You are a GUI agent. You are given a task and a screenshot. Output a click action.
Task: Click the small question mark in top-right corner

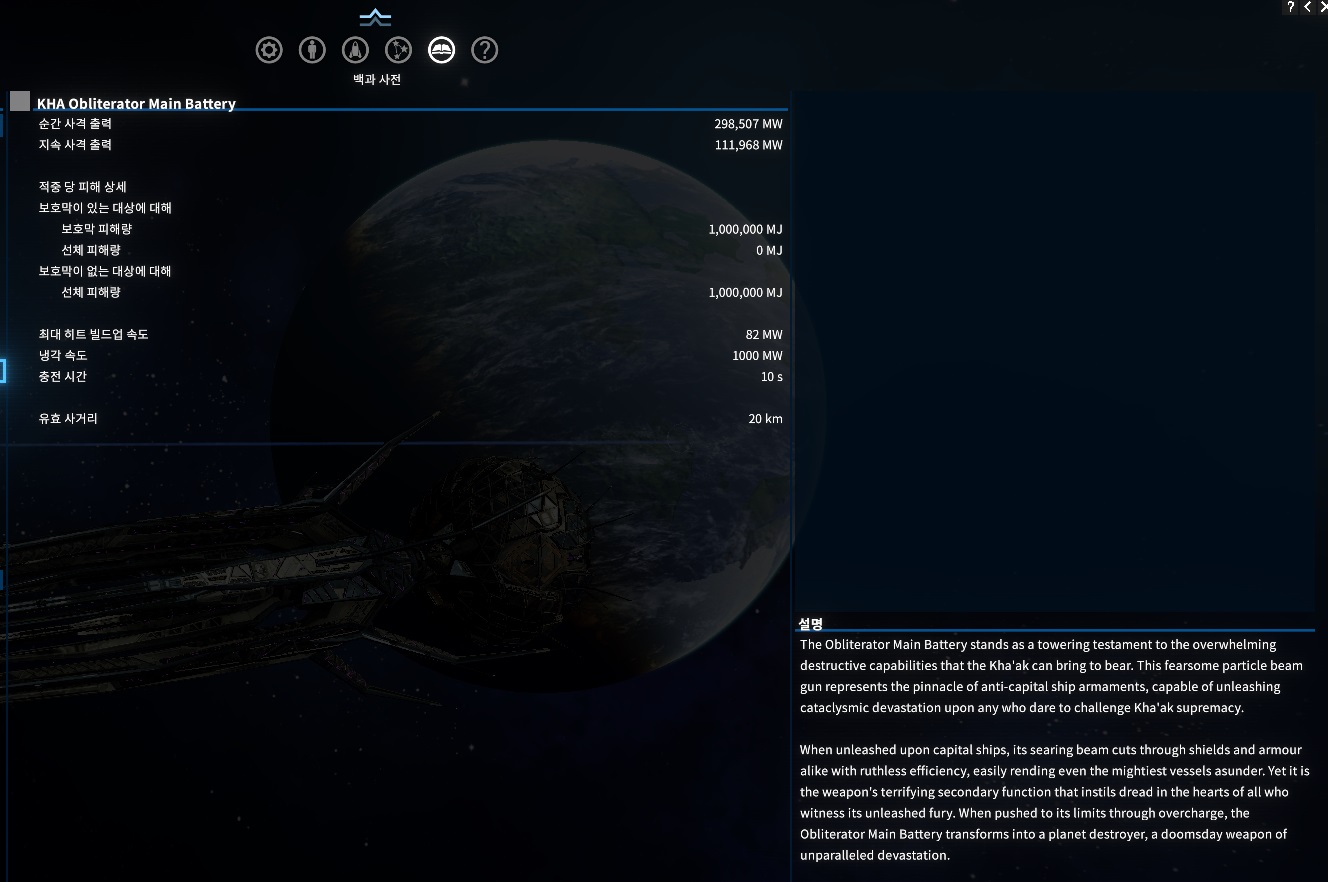click(x=1291, y=7)
